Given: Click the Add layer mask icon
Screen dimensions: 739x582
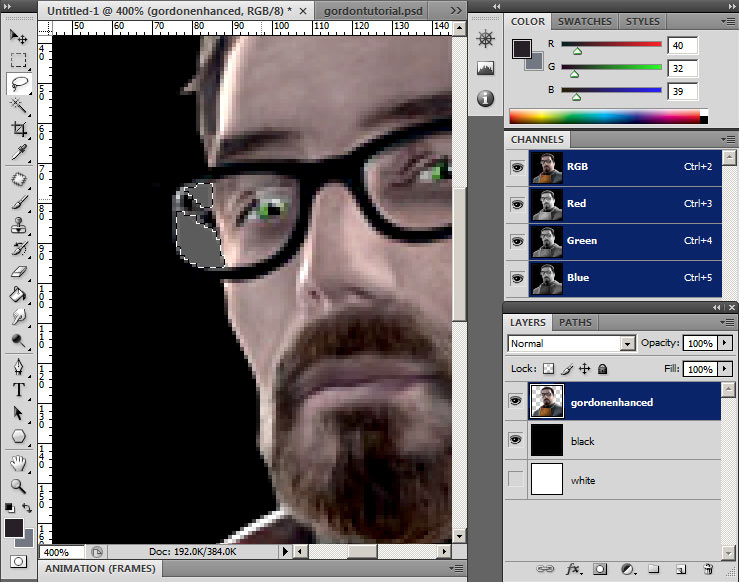Looking at the screenshot, I should click(601, 569).
